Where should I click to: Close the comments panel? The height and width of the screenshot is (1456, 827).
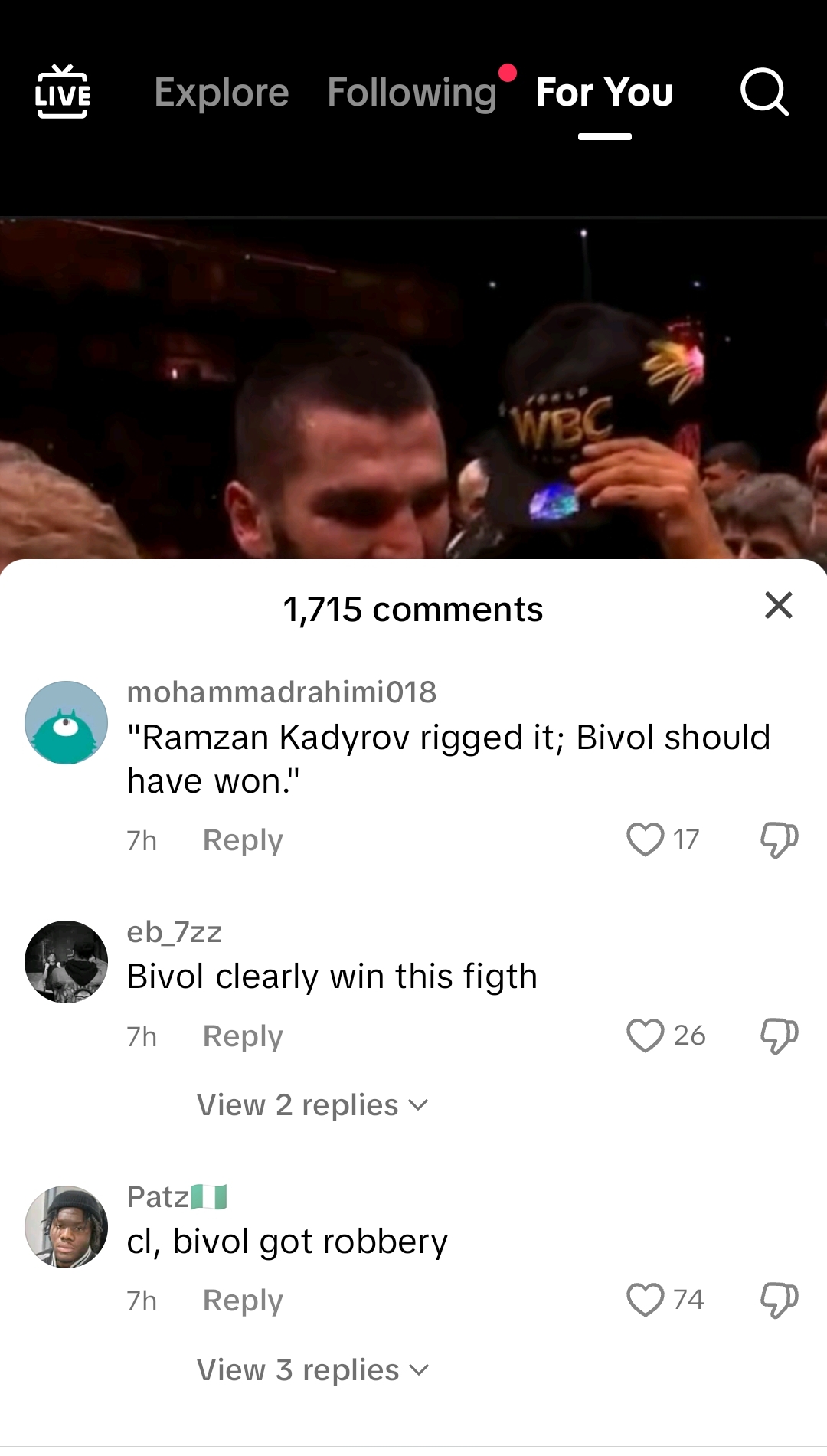[x=779, y=605]
